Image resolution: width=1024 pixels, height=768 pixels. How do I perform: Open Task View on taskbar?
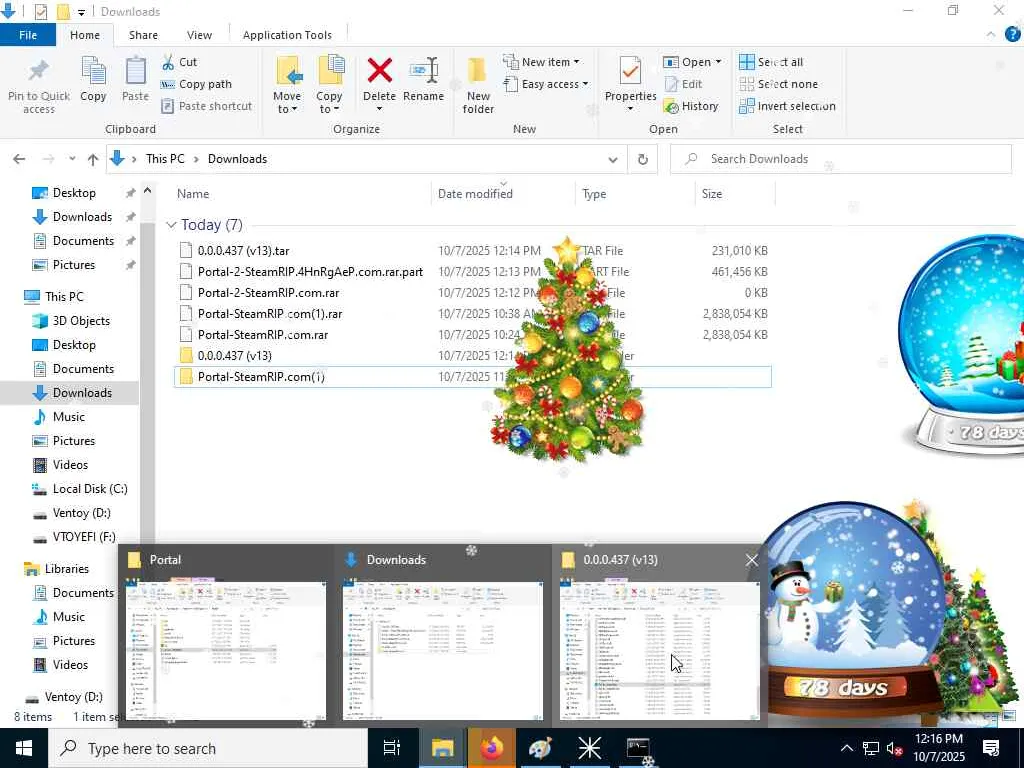392,748
